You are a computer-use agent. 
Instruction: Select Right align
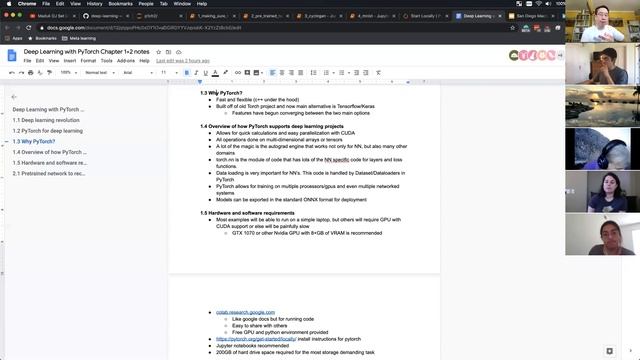point(291,73)
